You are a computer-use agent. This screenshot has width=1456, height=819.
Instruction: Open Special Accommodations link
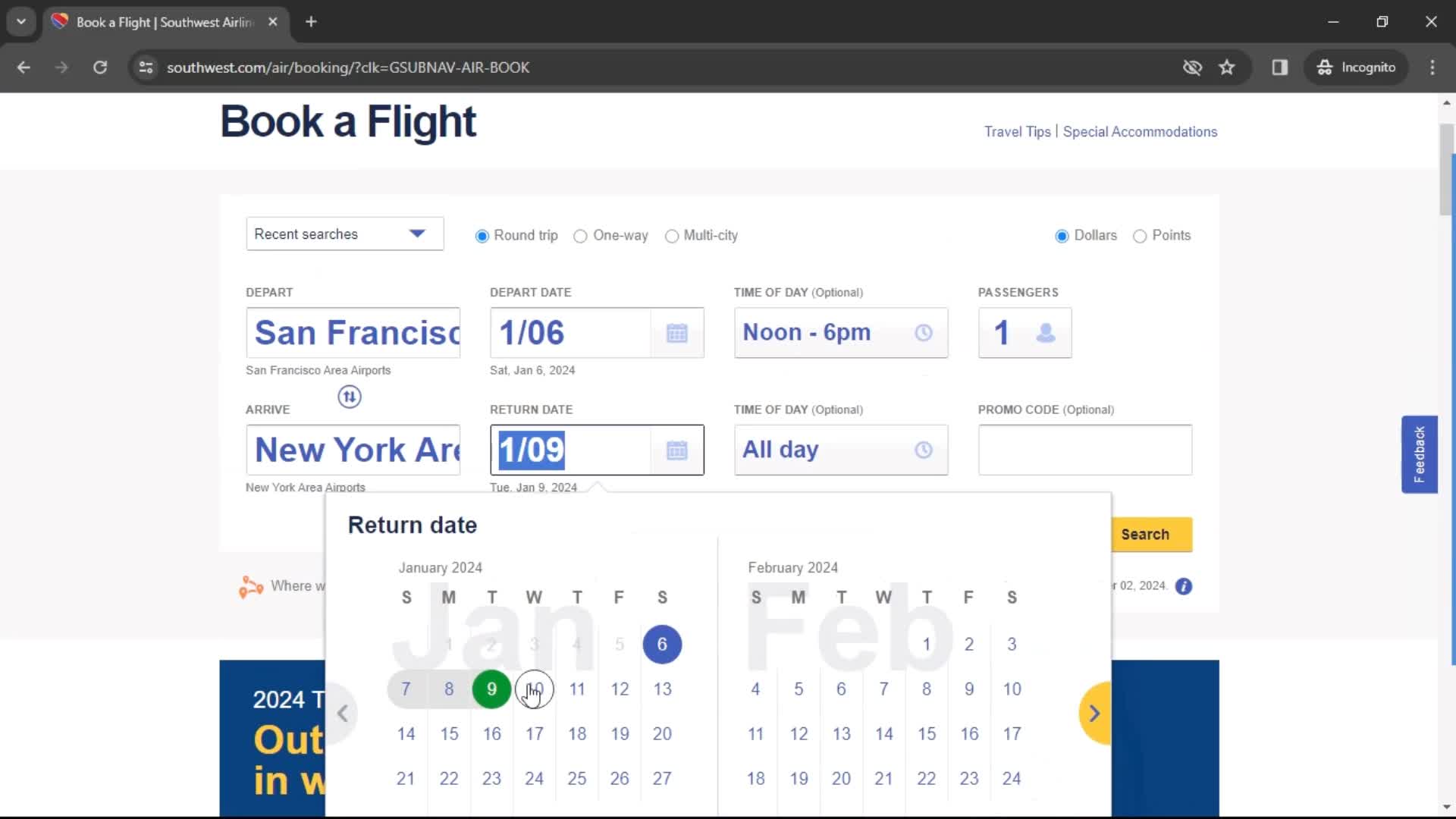(1140, 131)
